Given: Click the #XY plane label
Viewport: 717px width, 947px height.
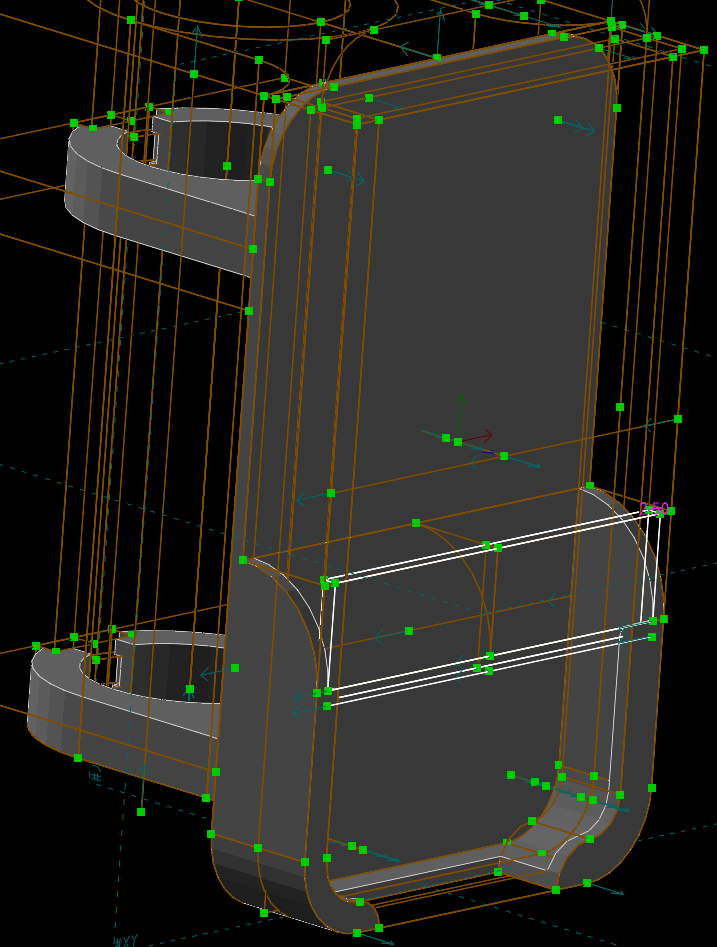Looking at the screenshot, I should pos(125,941).
